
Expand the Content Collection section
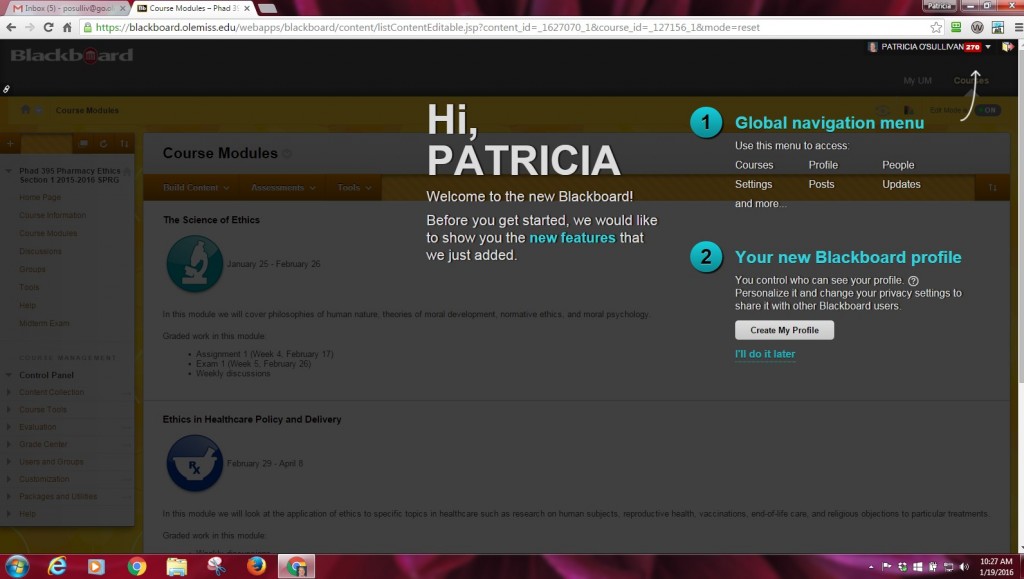[8, 392]
